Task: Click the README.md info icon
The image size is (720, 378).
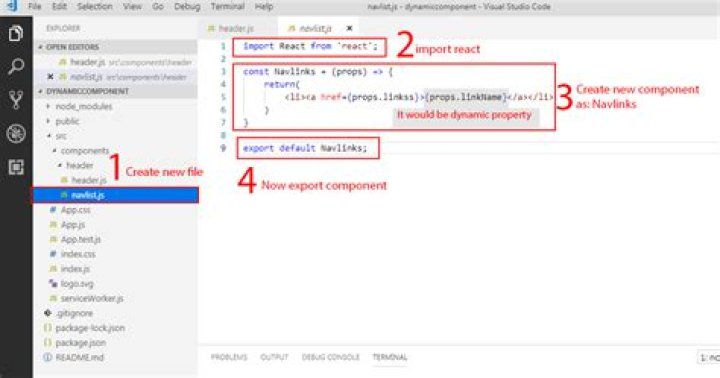Action: coord(47,357)
